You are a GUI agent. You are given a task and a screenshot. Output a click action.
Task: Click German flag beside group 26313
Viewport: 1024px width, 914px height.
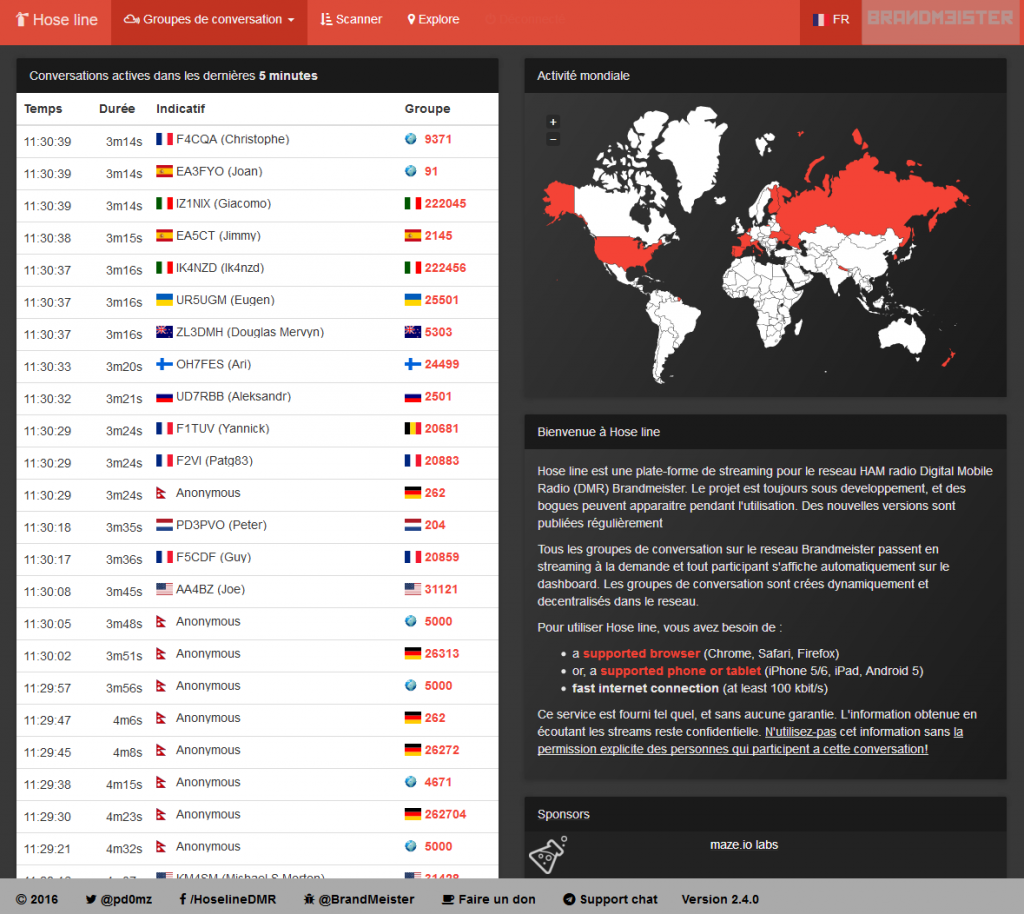point(413,654)
